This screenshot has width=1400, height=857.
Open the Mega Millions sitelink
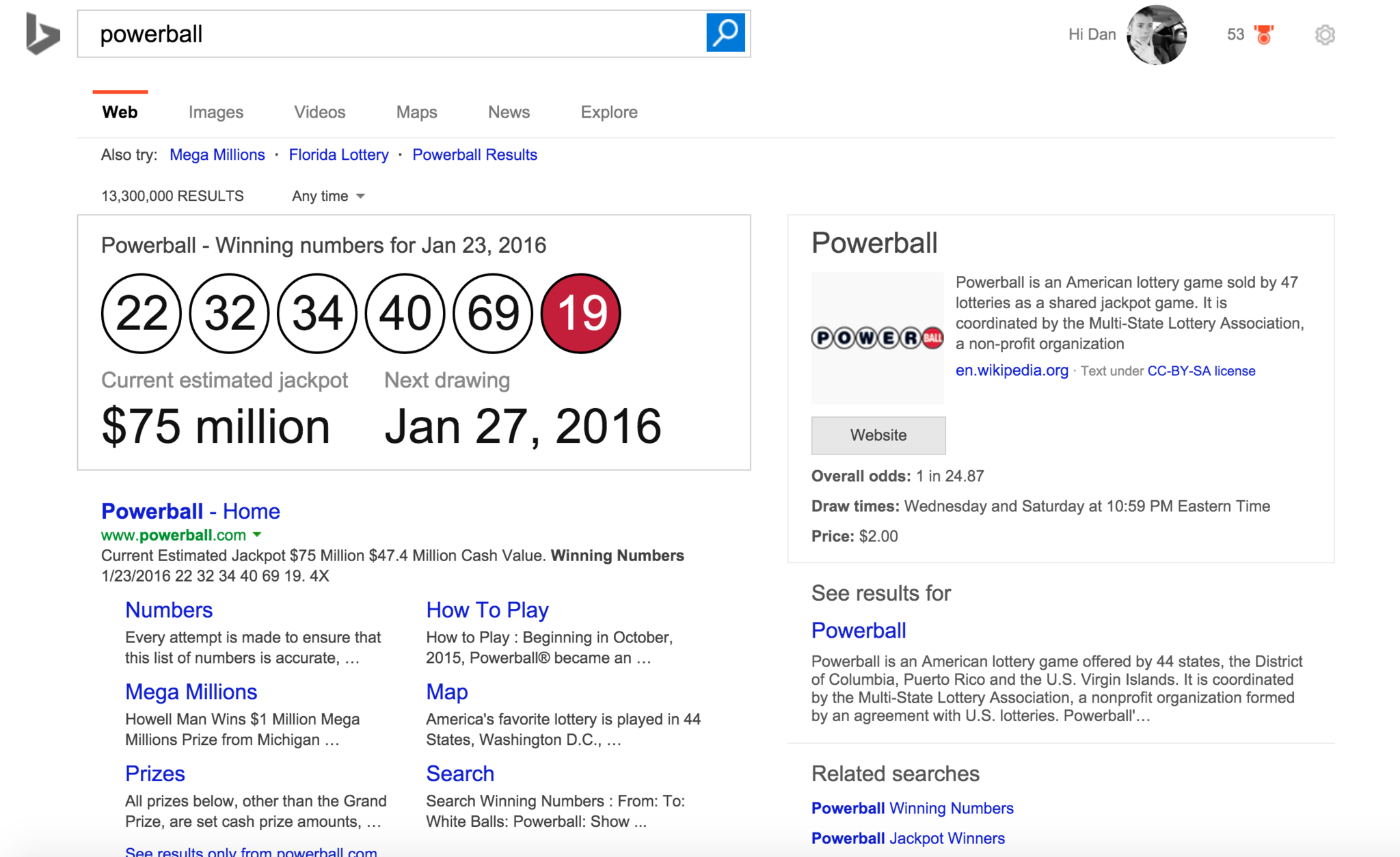(191, 692)
